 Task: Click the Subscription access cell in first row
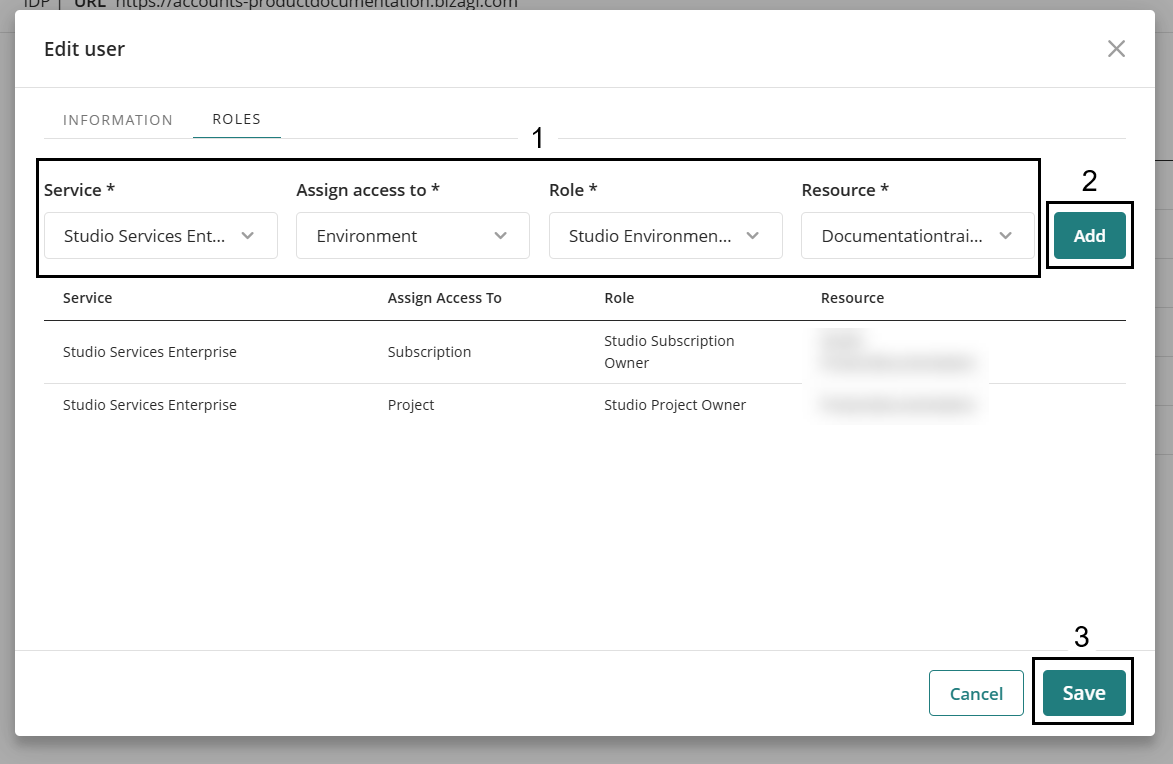[x=429, y=352]
